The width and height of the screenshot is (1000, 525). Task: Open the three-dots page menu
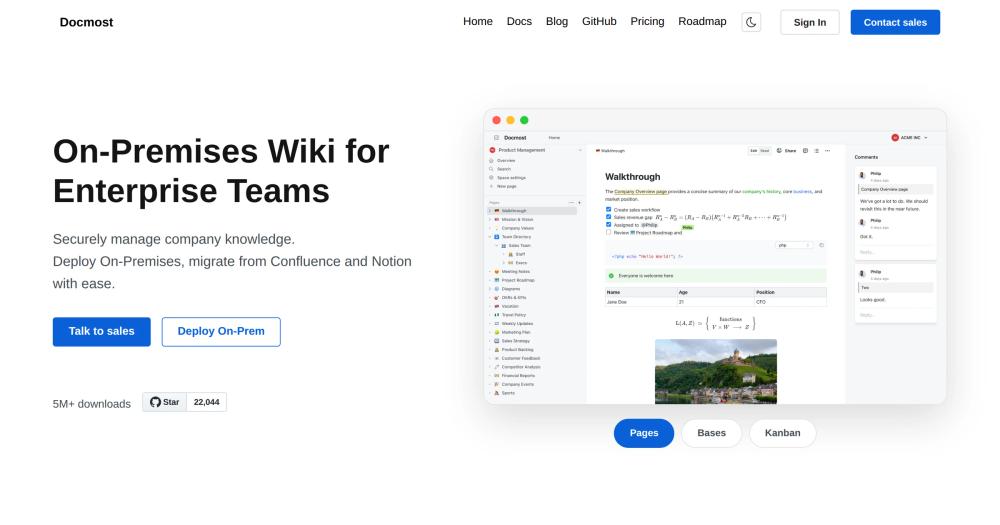[x=828, y=151]
